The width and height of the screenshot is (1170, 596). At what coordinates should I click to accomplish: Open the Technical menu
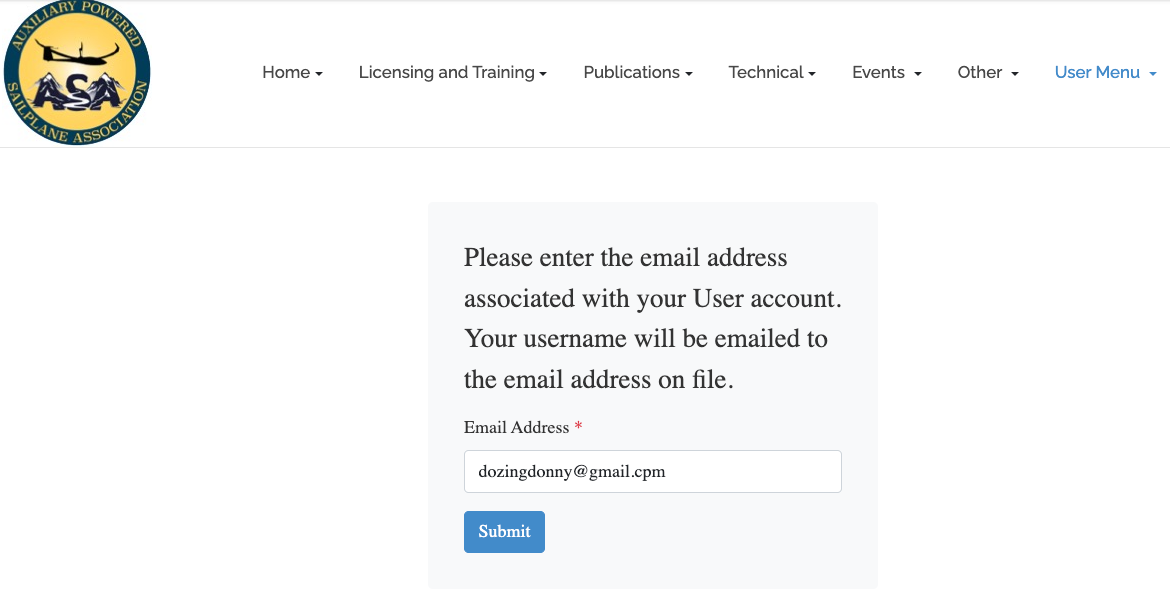(766, 72)
